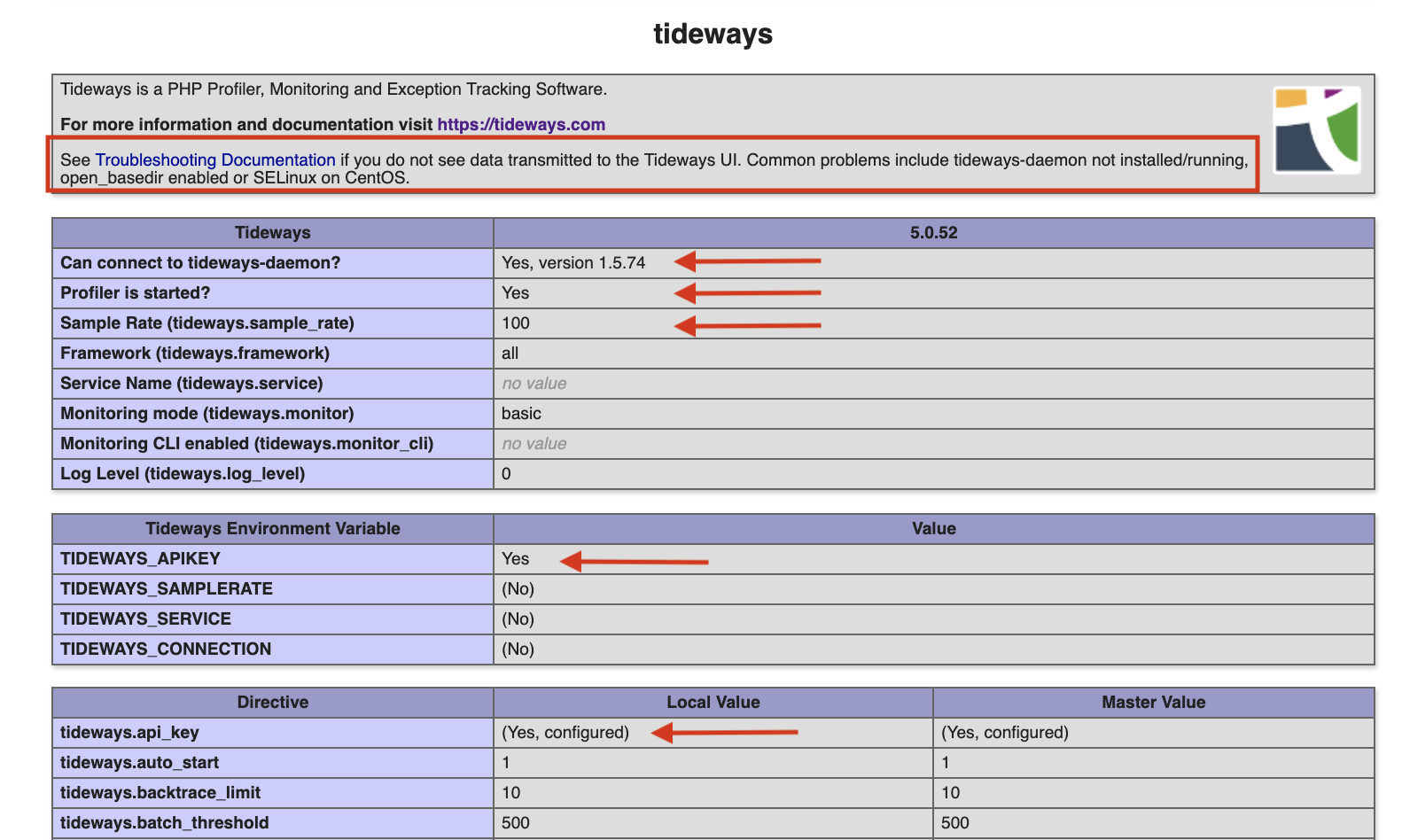Select local value 10 for tideways.backtrace_limit

pos(511,793)
